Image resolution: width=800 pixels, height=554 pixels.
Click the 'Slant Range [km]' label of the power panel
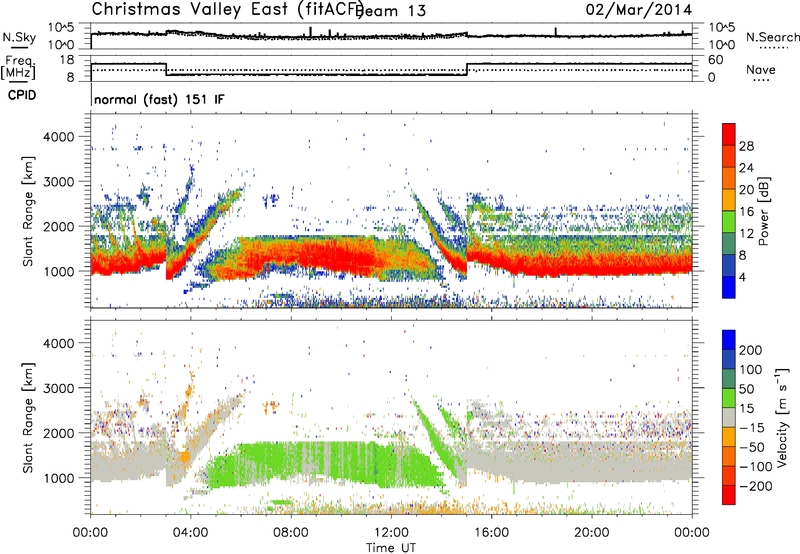pyautogui.click(x=28, y=211)
